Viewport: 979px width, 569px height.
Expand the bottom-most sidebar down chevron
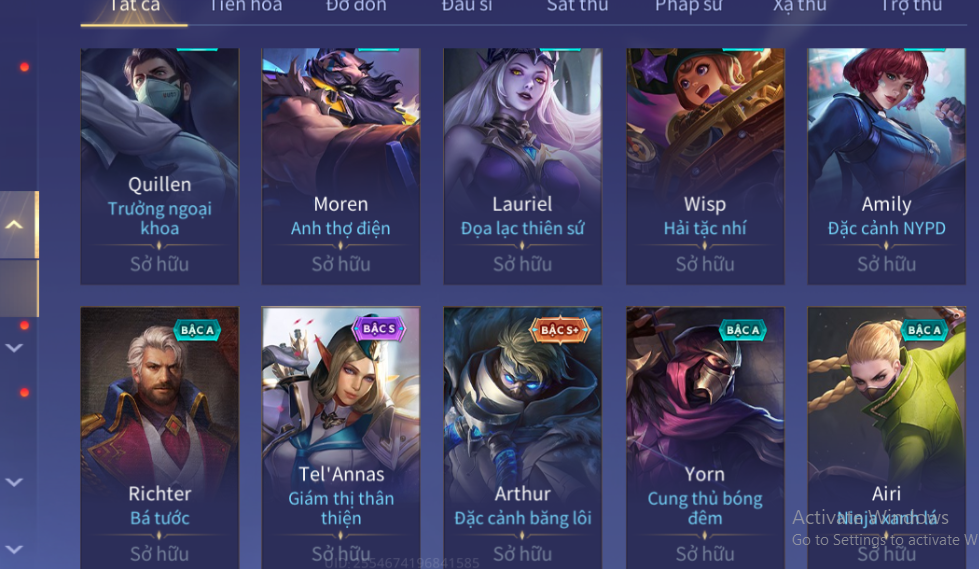click(14, 549)
